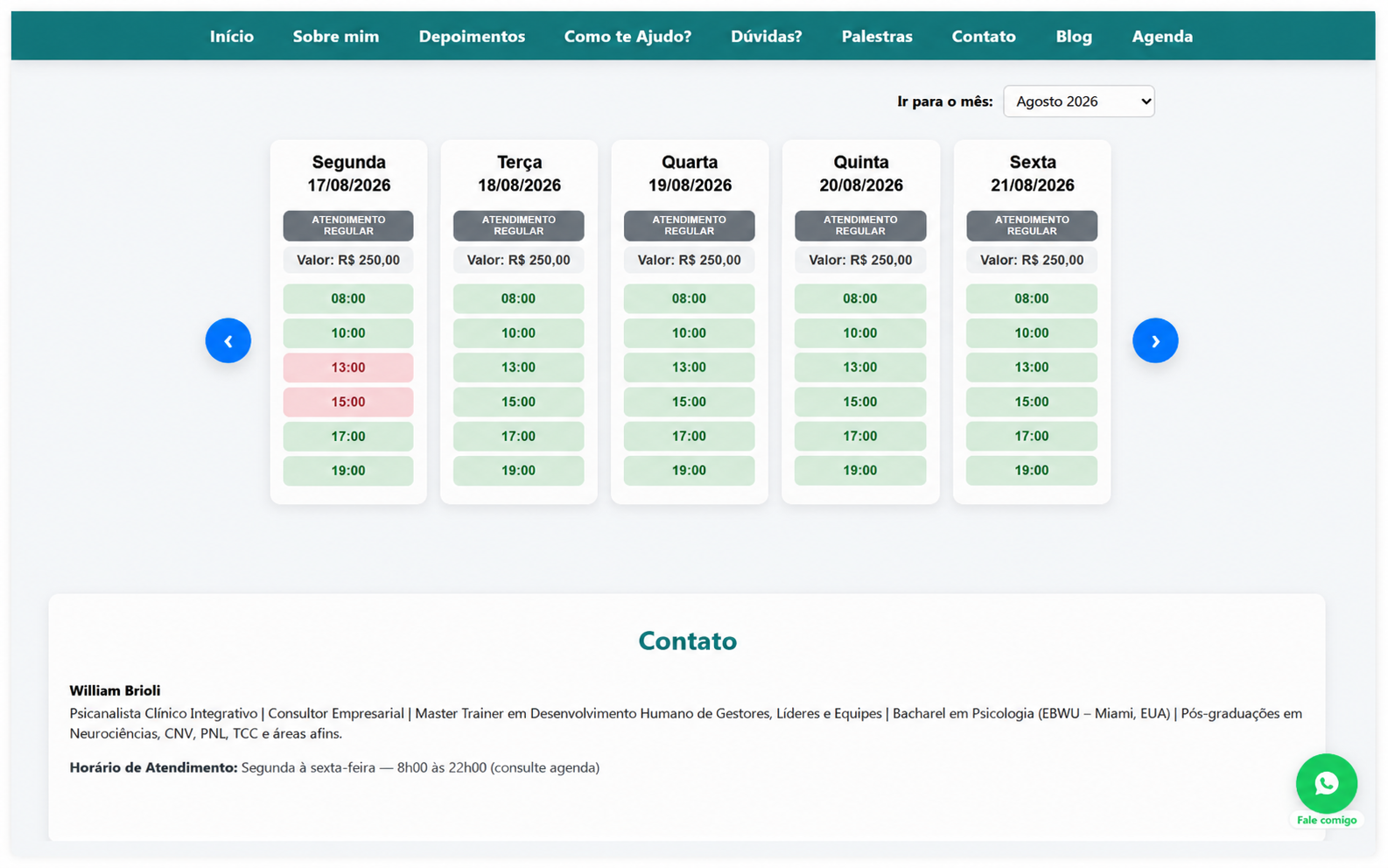Book the 17:00 slot on Sexta
Viewport: 1388px width, 868px height.
tap(1032, 436)
